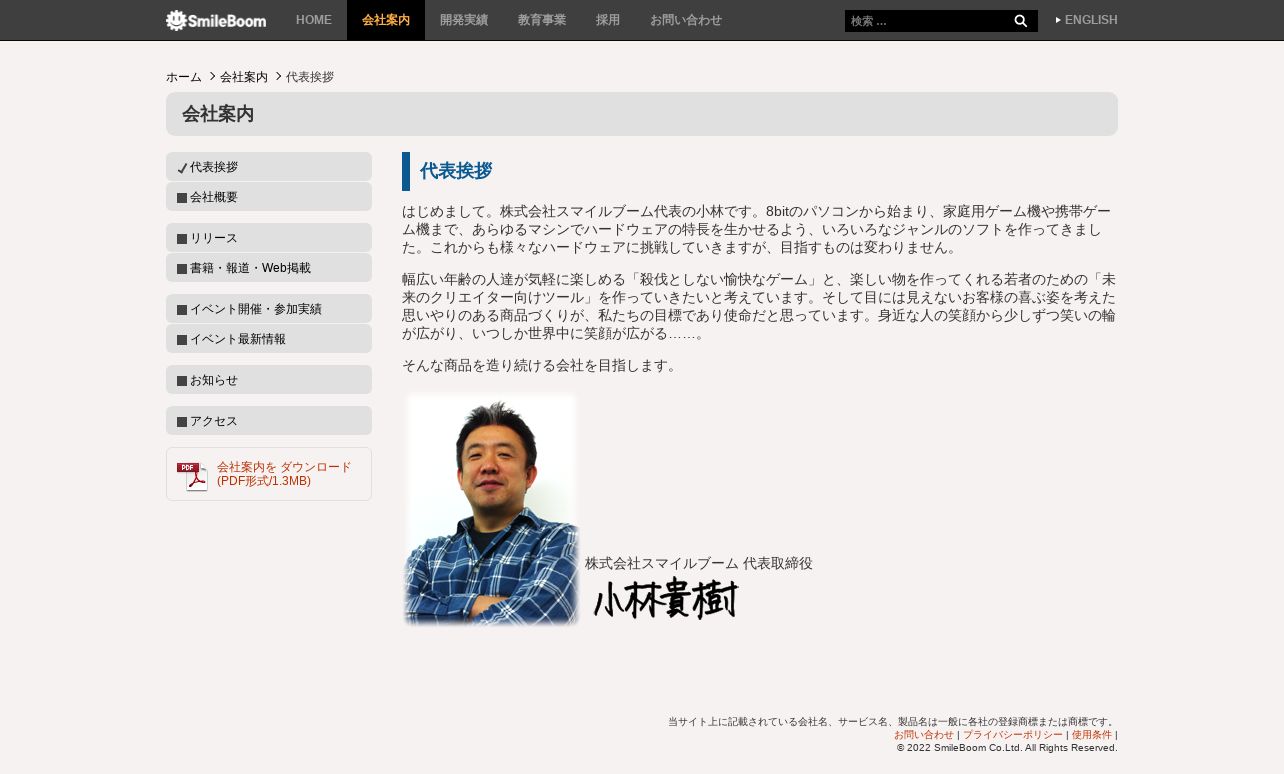Switch the site to ENGLISH
Screen dimensions: 1284x774
[1087, 20]
